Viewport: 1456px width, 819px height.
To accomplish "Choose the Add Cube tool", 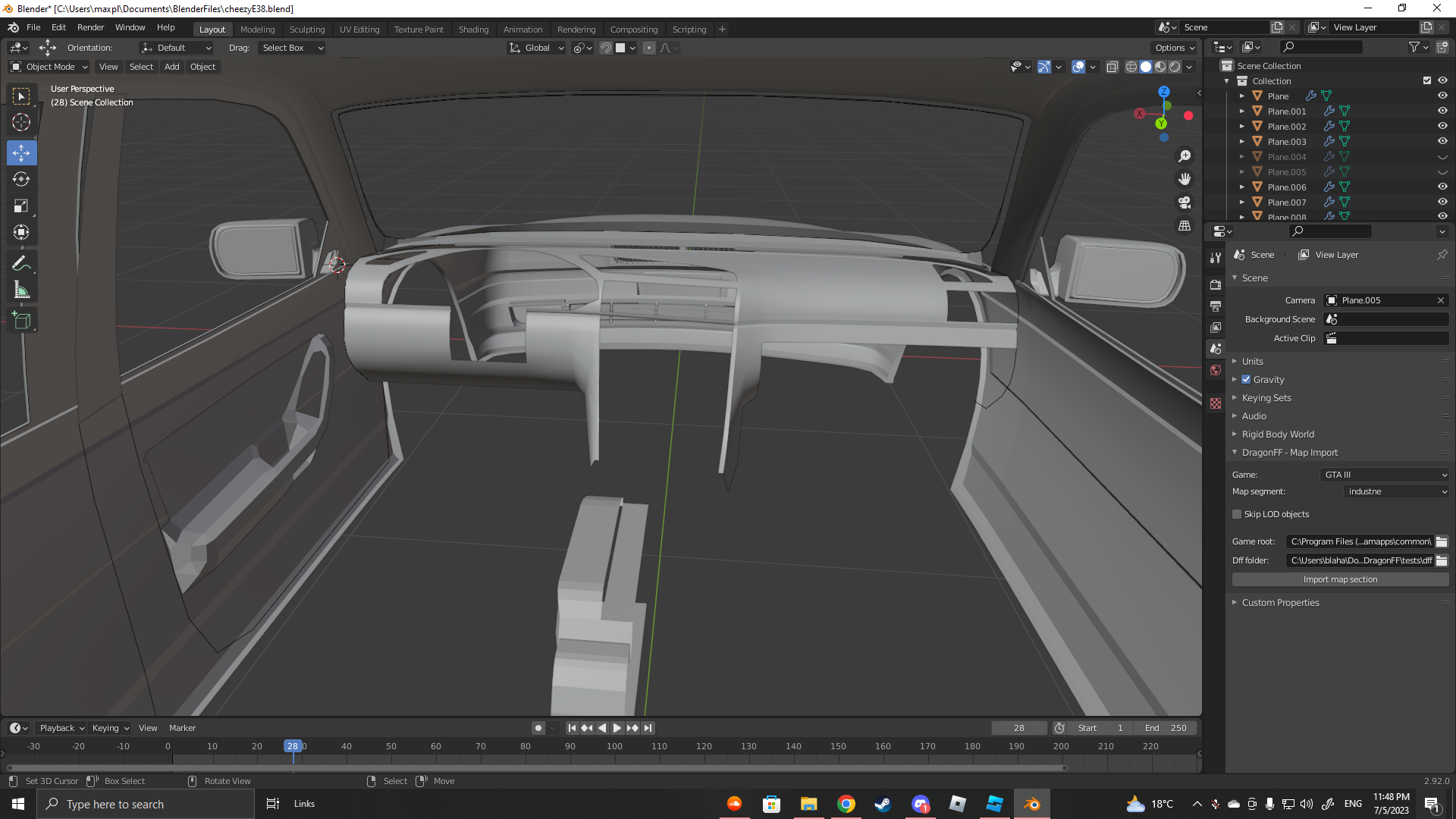I will [x=21, y=321].
